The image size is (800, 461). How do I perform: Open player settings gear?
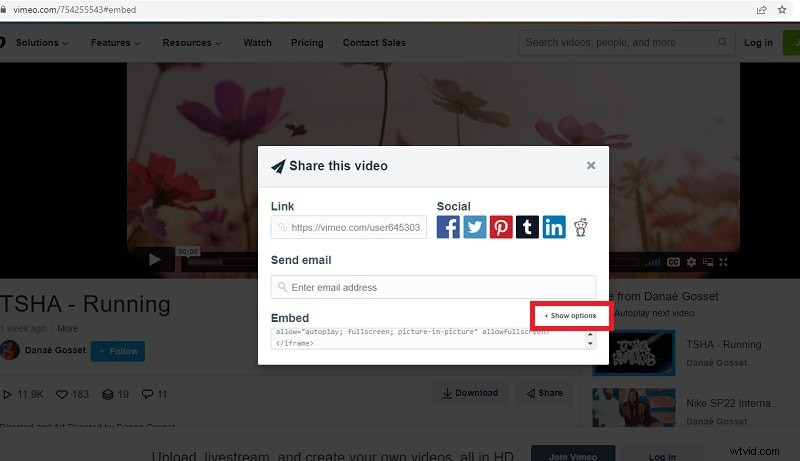(x=691, y=262)
